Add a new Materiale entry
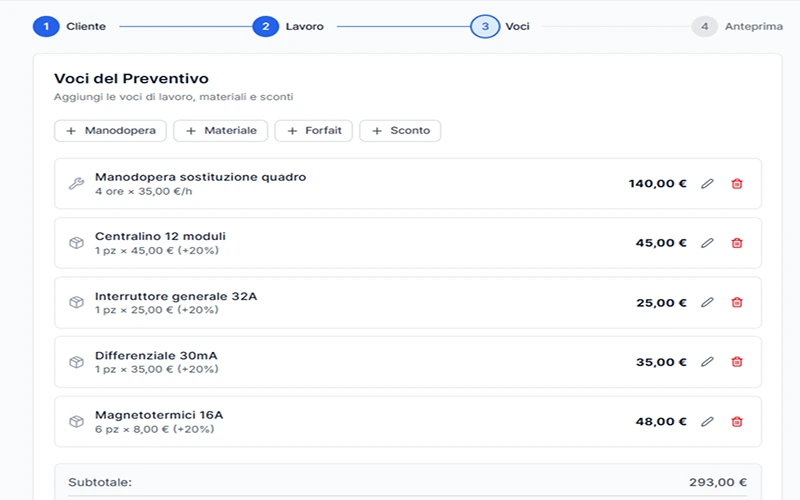The height and width of the screenshot is (500, 800). tap(221, 131)
